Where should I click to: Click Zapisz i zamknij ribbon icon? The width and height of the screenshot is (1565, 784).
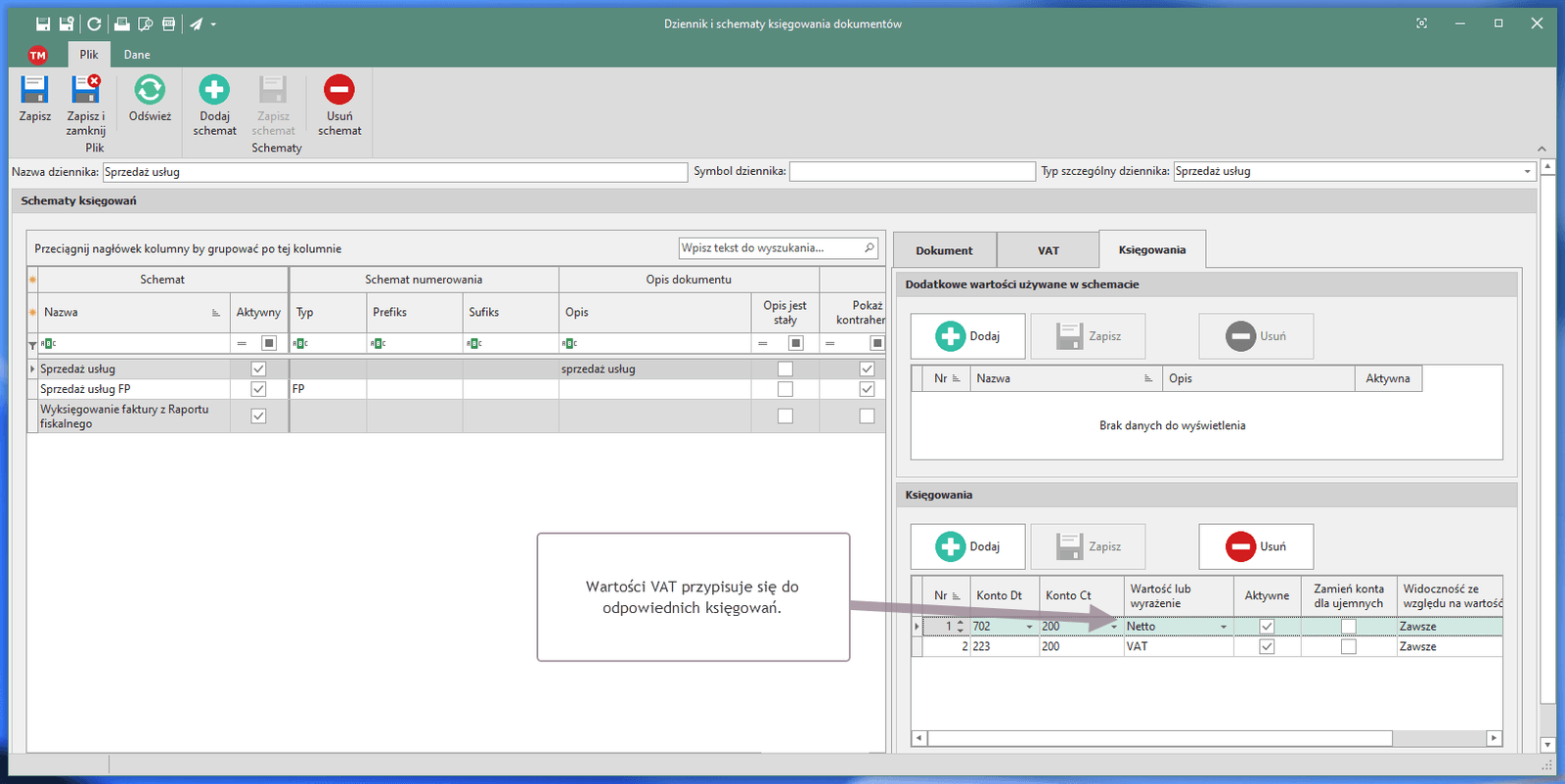86,91
